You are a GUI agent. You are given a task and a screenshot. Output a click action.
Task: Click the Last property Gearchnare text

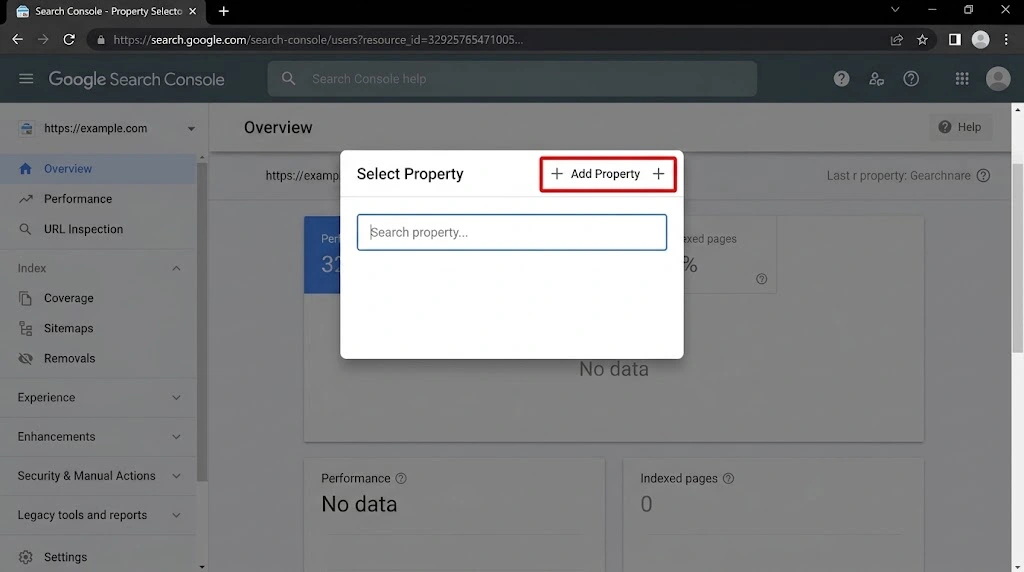tap(899, 176)
